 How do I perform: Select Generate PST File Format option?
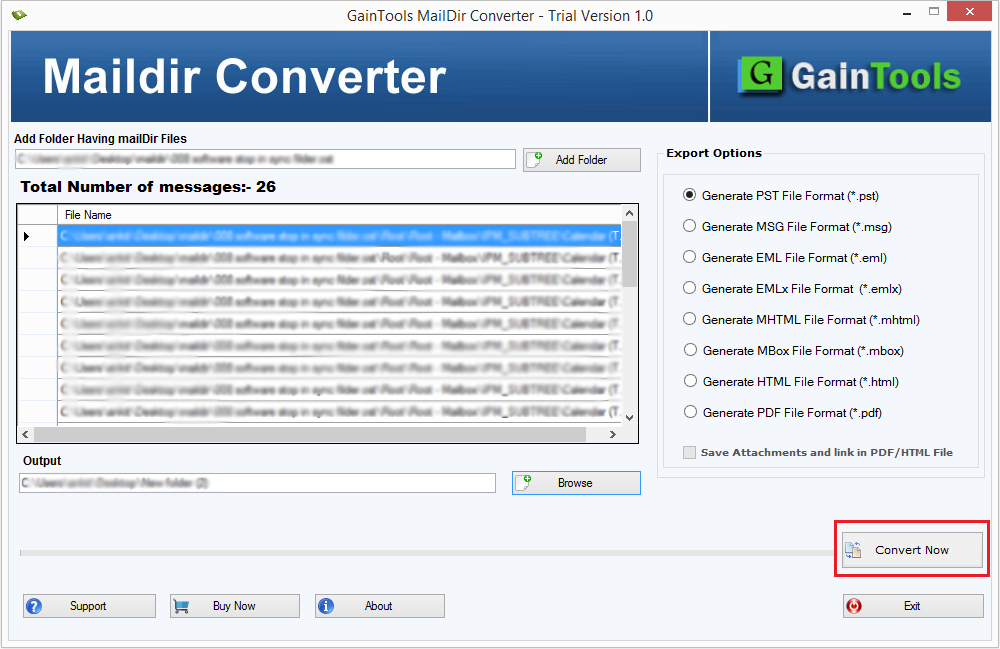coord(781,196)
